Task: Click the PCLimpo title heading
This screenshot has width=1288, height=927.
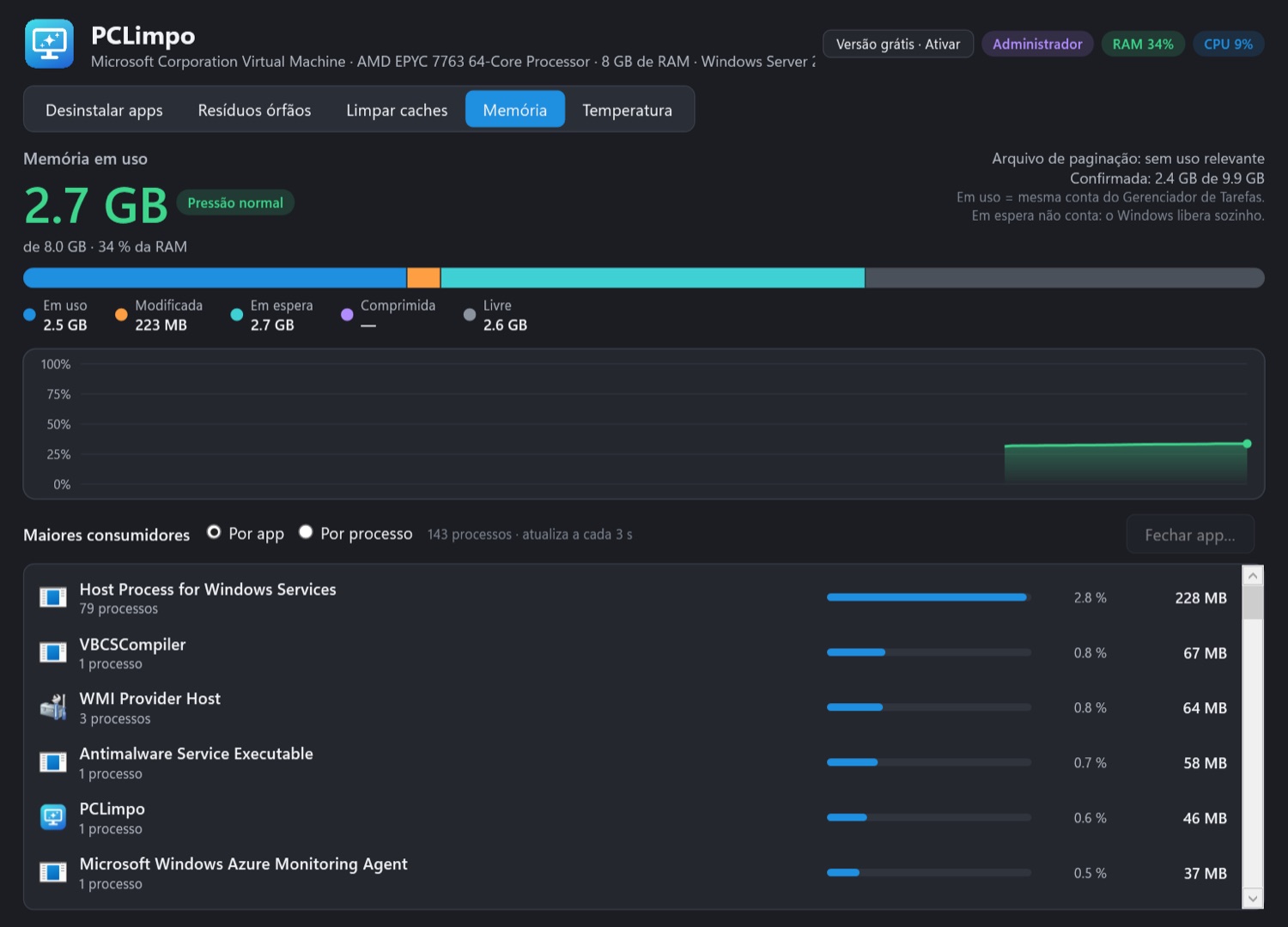Action: 143,35
